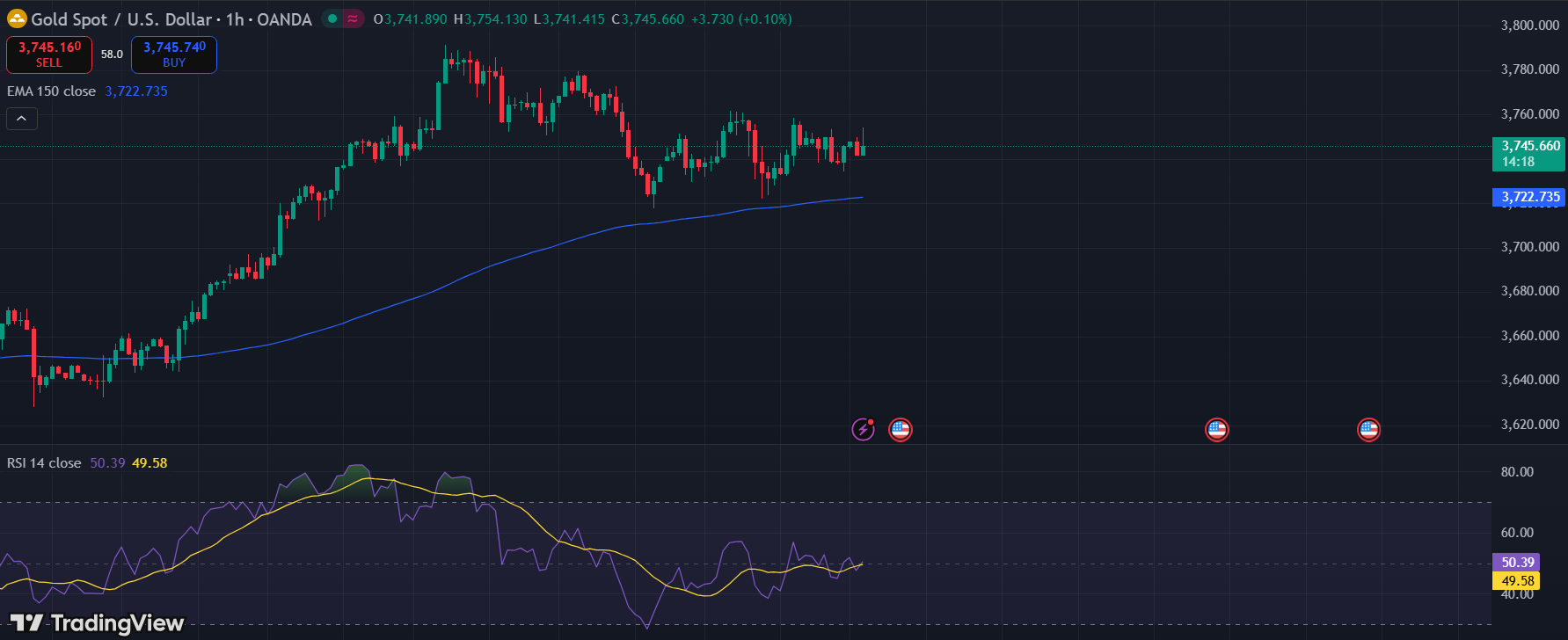Viewport: 1568px width, 640px height.
Task: Click the blue EMA price axis label
Action: pos(1529,197)
